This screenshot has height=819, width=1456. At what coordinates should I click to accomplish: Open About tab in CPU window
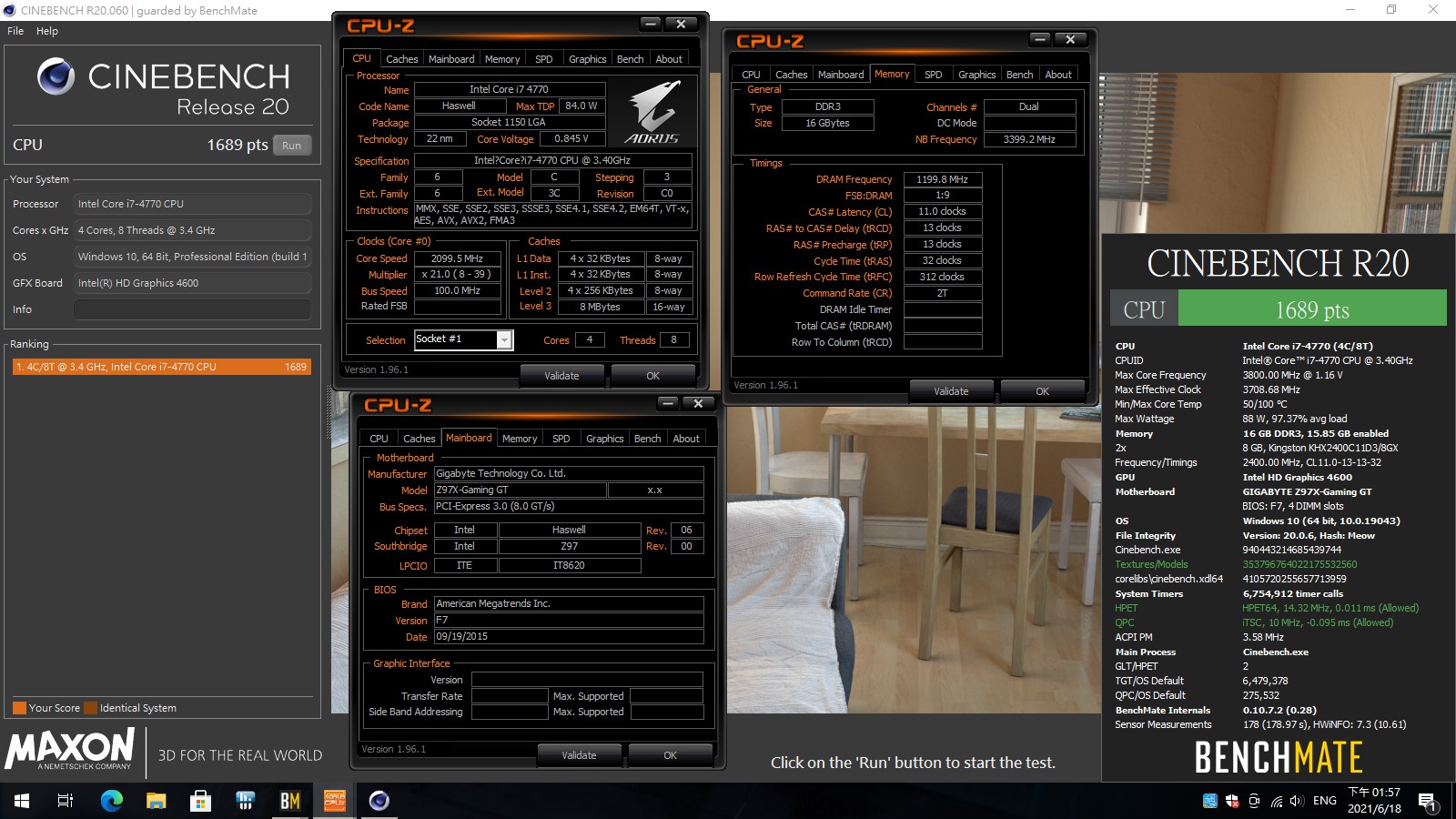pyautogui.click(x=669, y=59)
